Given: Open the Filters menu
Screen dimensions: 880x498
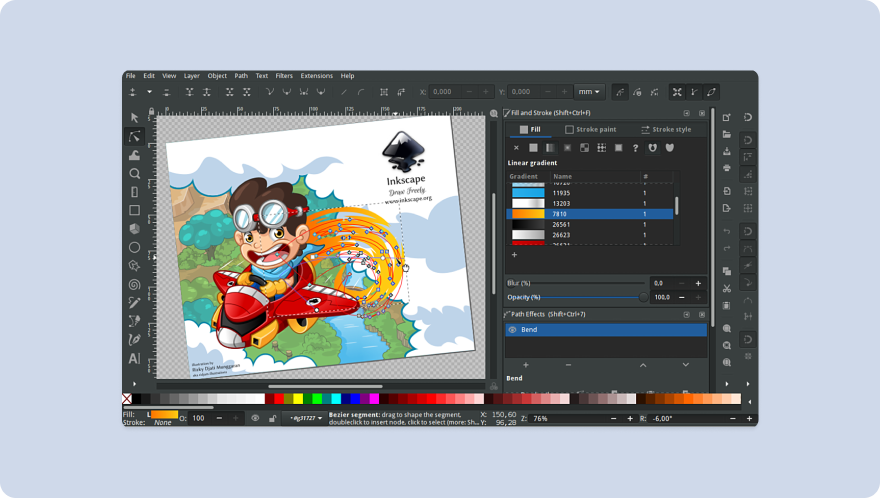Looking at the screenshot, I should 284,76.
